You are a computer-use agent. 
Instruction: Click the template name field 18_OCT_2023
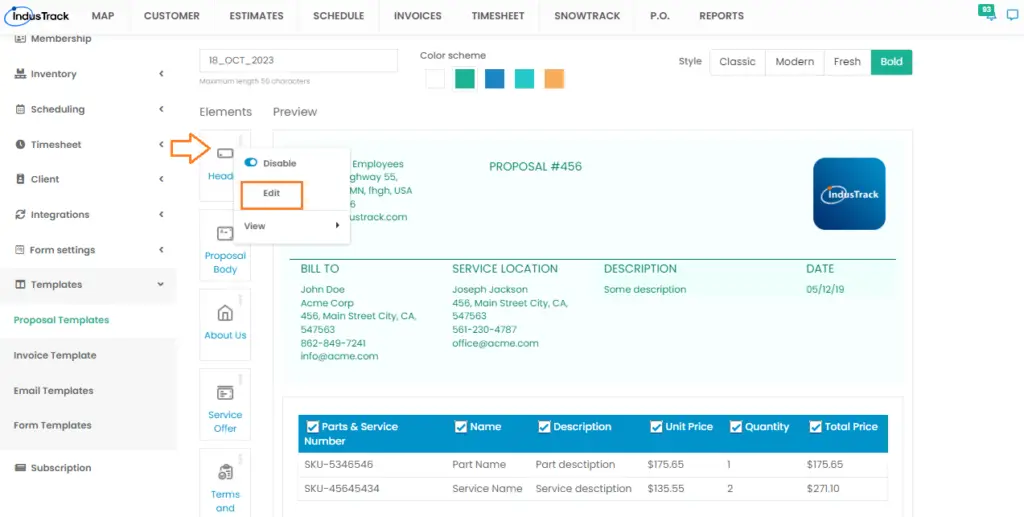point(298,60)
